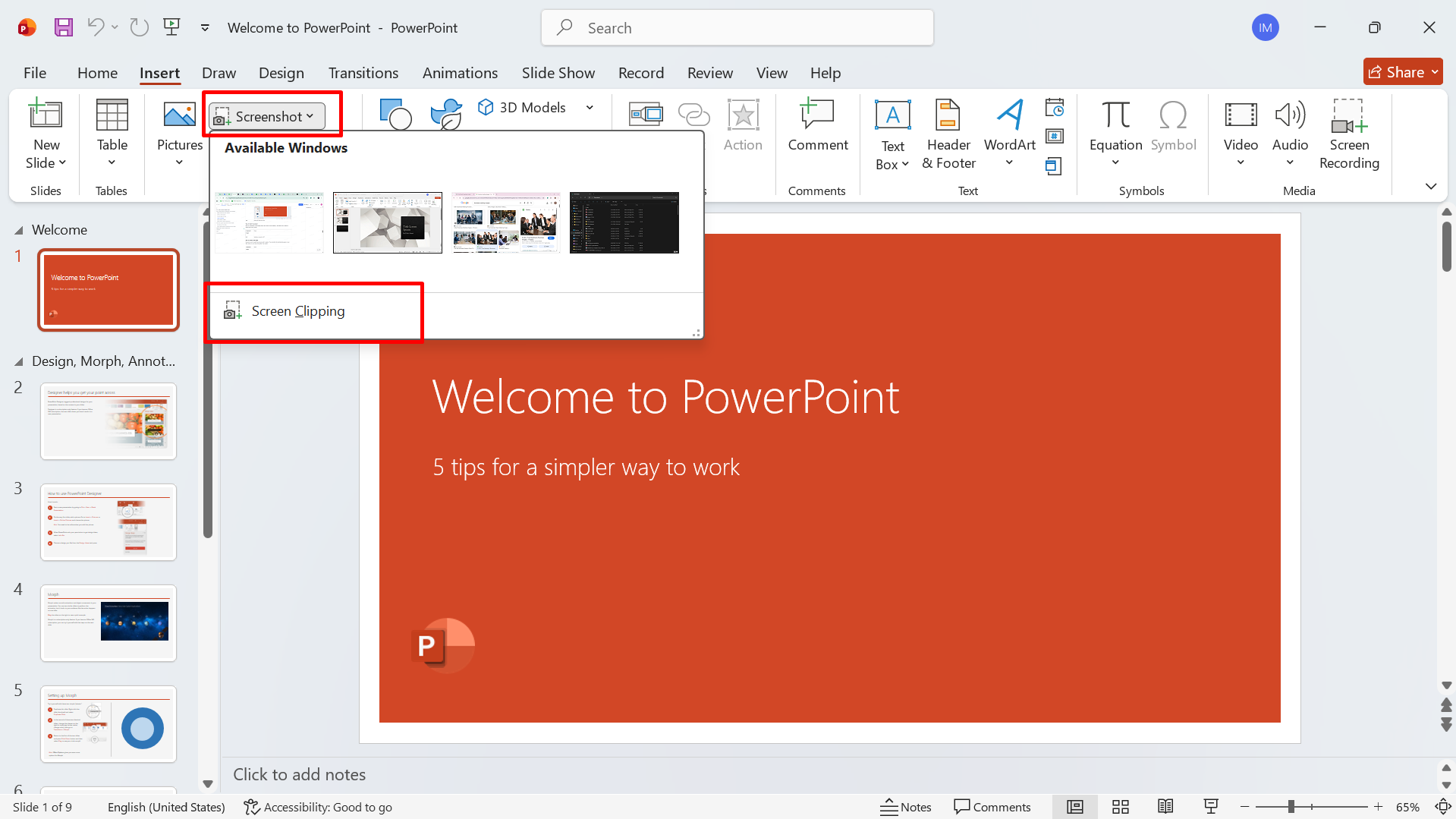The height and width of the screenshot is (819, 1456).
Task: Insert a hyperlink with Link icon
Action: pos(693,115)
